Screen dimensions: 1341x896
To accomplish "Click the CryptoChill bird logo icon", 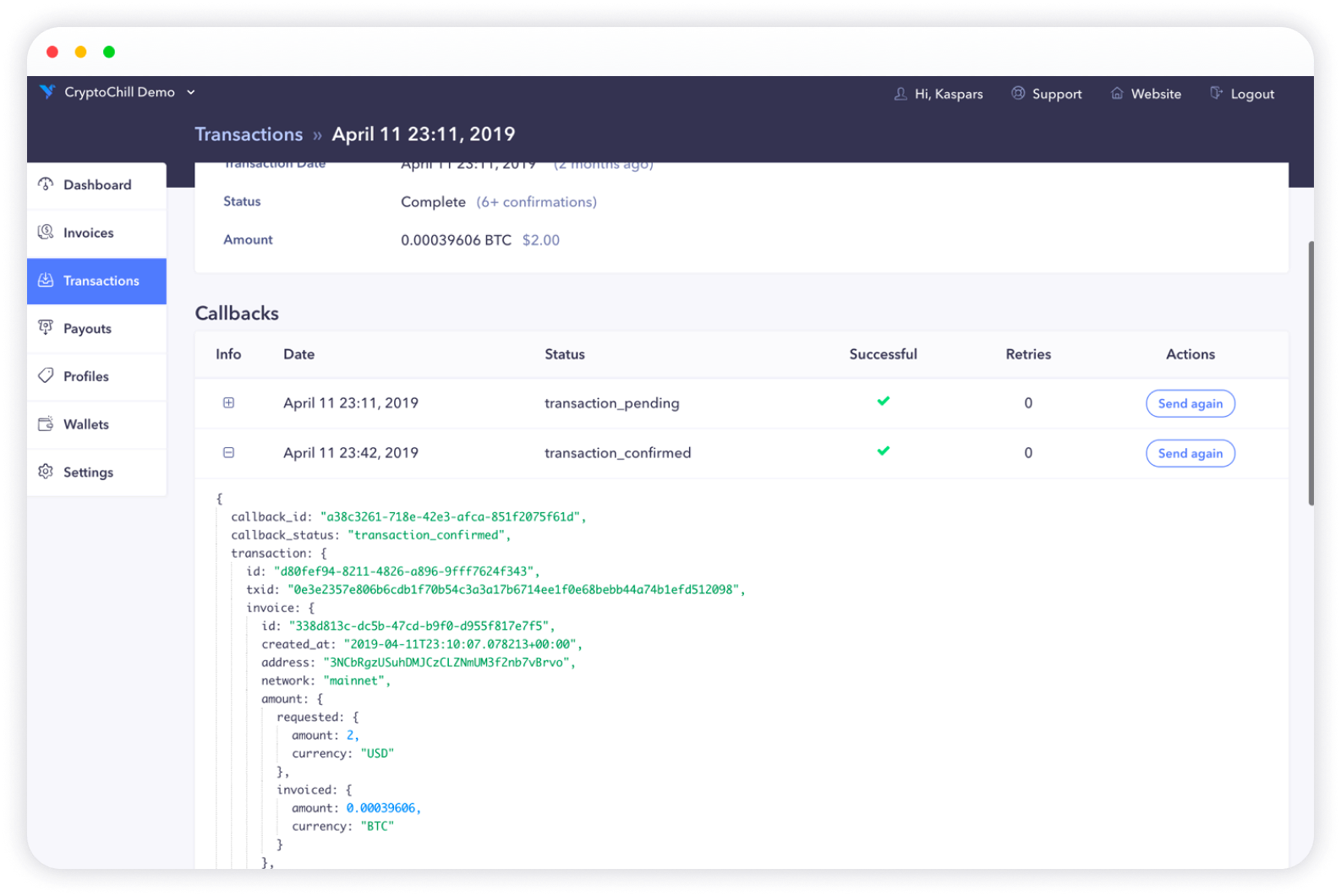I will (x=47, y=92).
